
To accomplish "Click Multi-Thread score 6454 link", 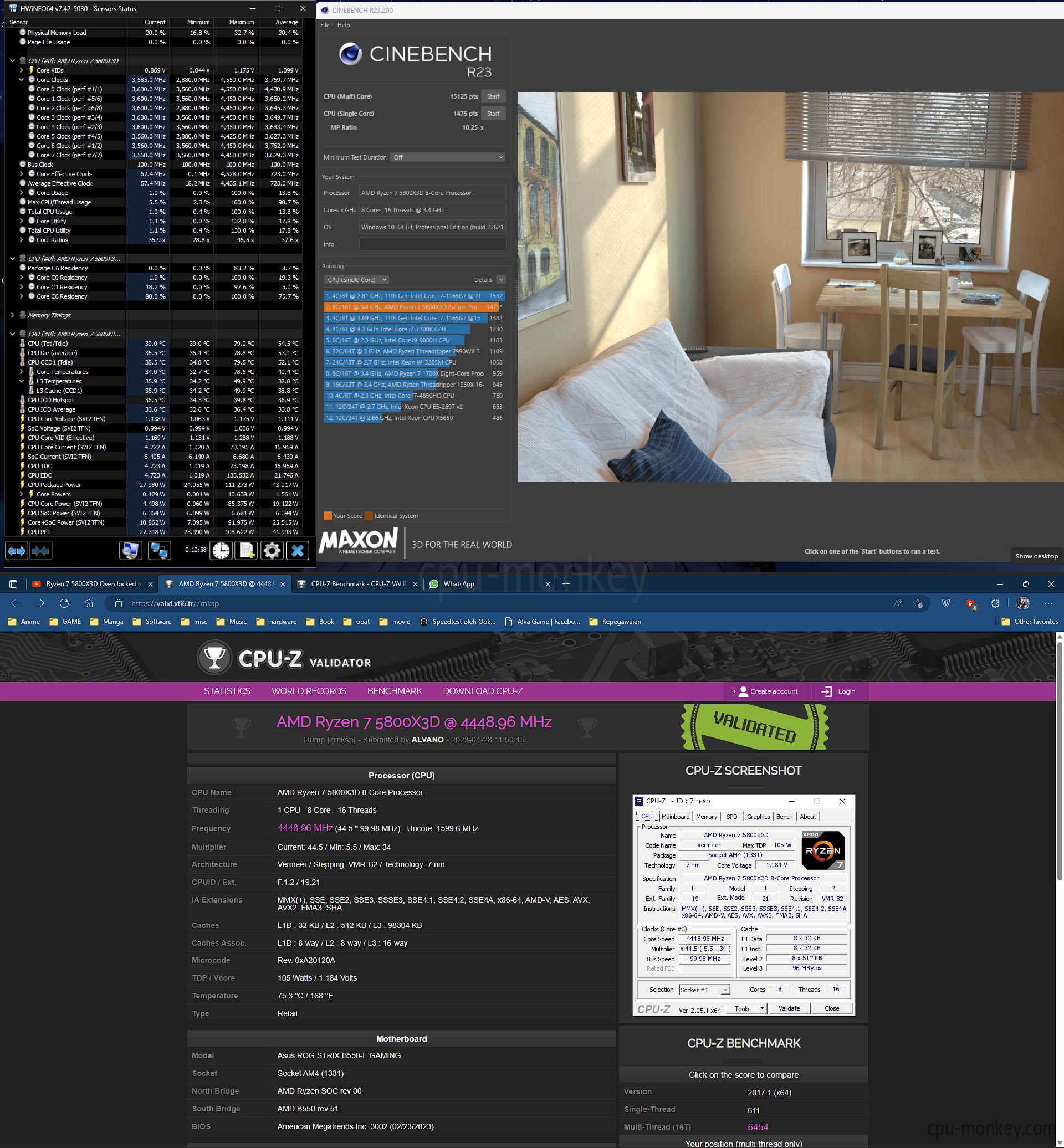I will [758, 1127].
